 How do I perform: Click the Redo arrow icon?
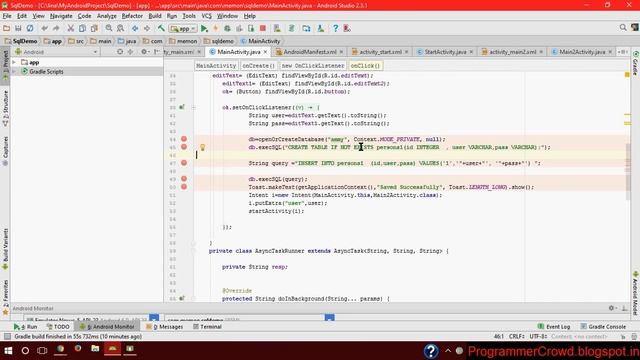56,28
